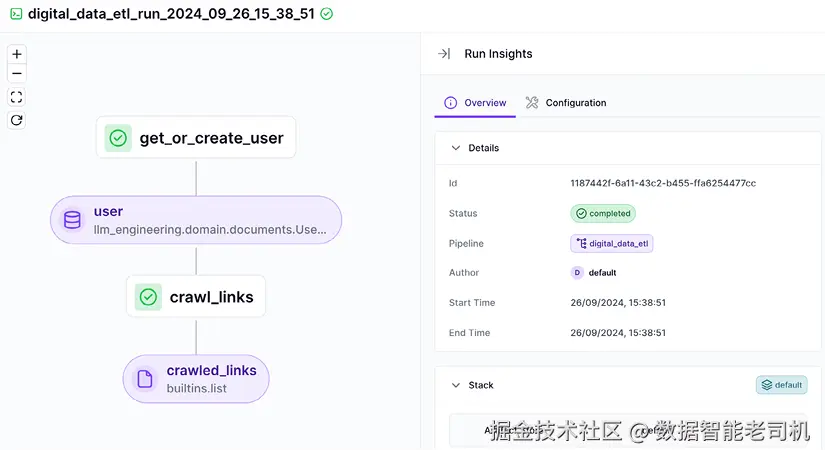Click get_or_create_user step check icon
The width and height of the screenshot is (825, 458).
pyautogui.click(x=118, y=138)
